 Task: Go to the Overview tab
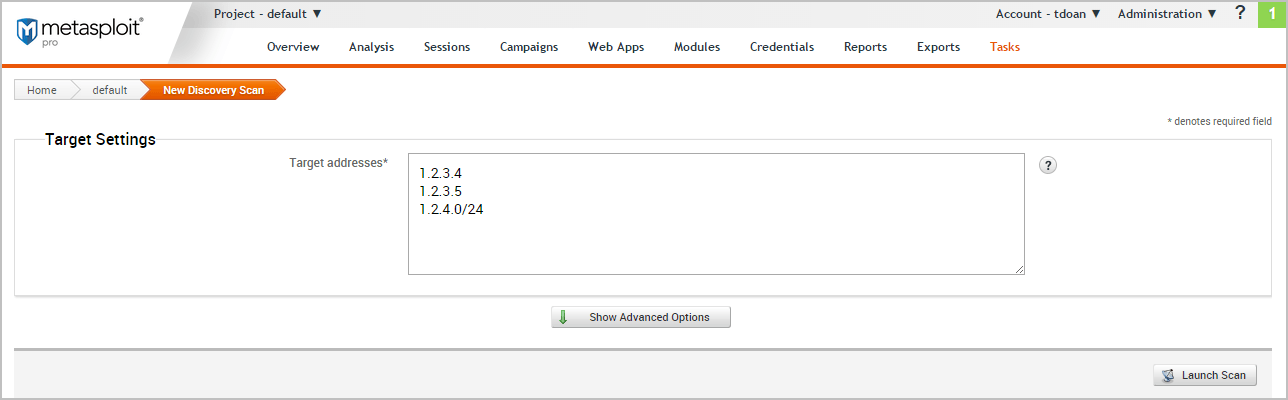[293, 47]
